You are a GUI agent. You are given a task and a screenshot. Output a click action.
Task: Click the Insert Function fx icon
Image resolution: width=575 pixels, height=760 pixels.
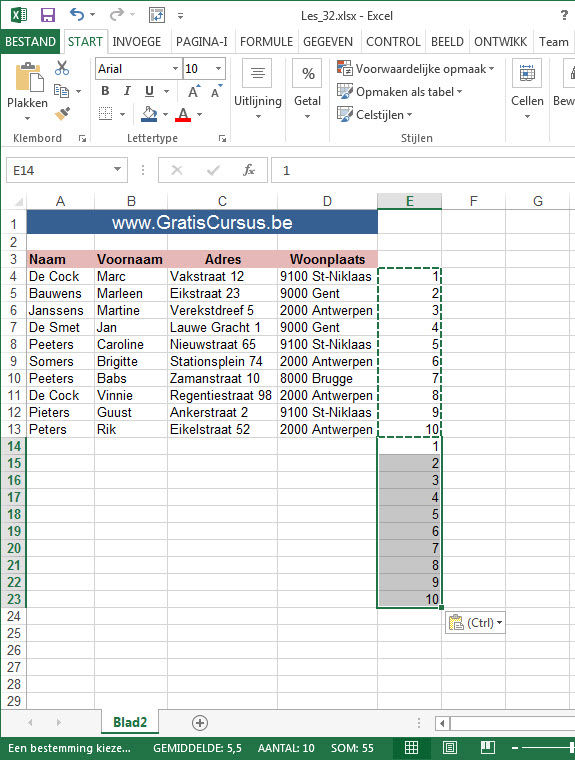[248, 170]
